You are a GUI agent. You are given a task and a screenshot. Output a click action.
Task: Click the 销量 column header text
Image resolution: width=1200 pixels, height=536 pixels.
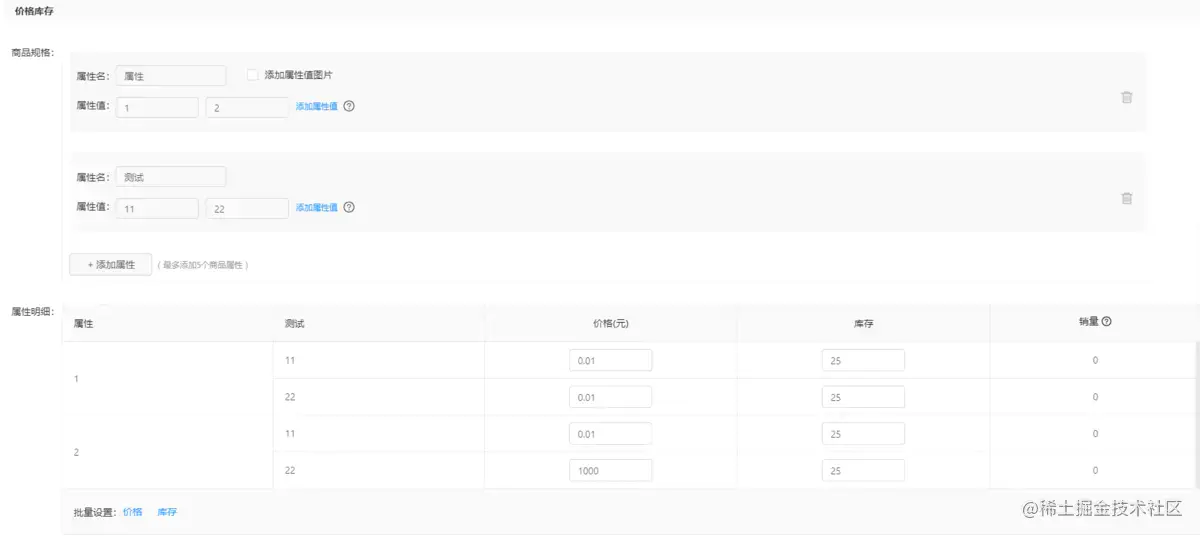pos(1088,322)
